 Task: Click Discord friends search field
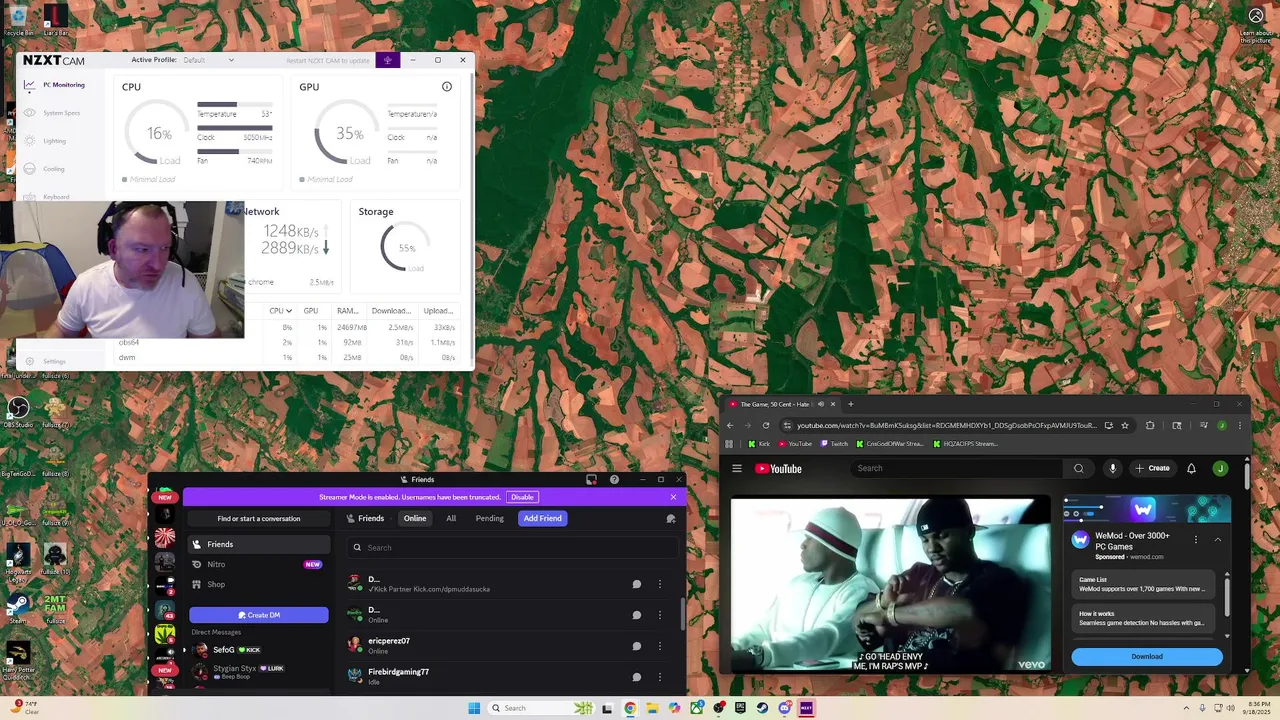pos(512,547)
